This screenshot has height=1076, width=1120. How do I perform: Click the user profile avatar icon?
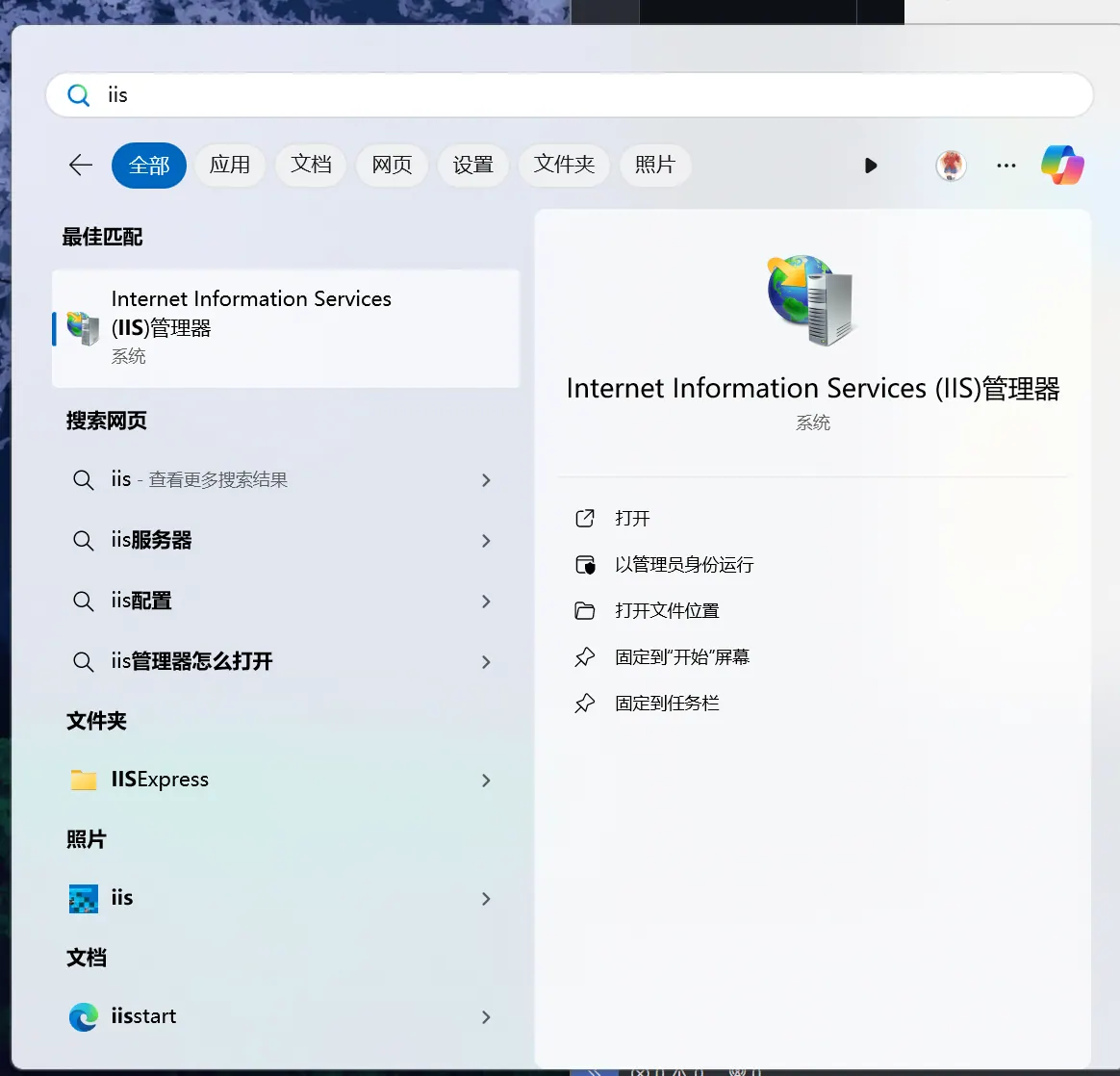coord(951,166)
